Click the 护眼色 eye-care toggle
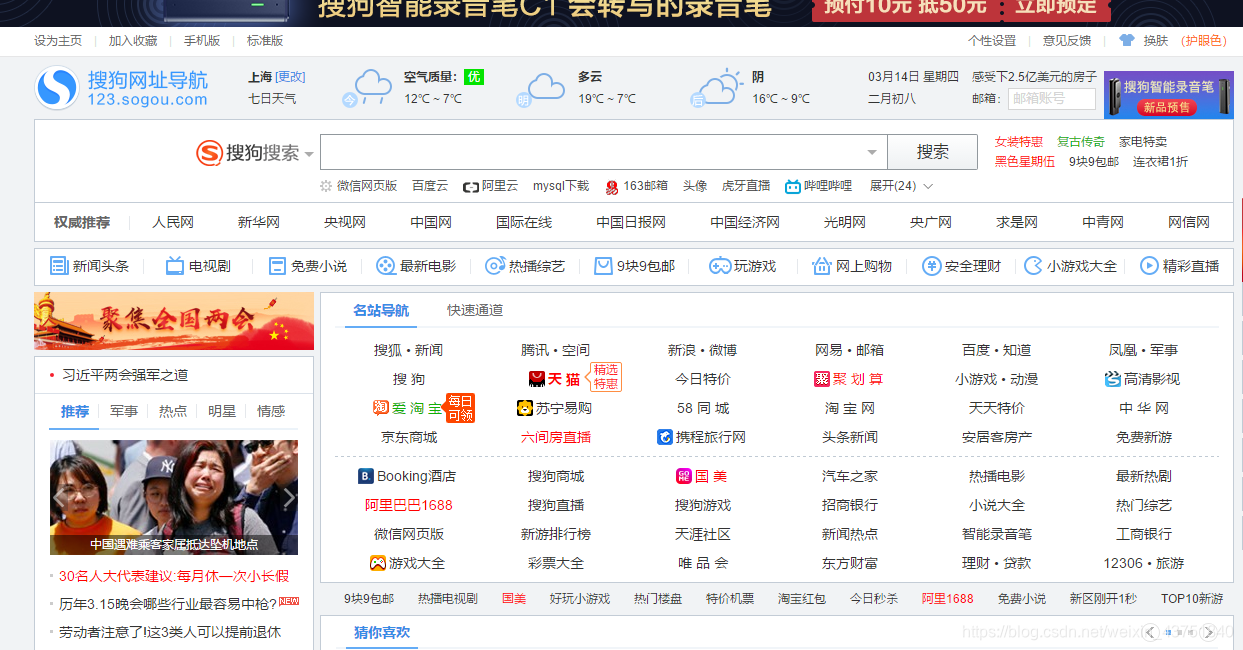Image resolution: width=1243 pixels, height=650 pixels. 1204,40
